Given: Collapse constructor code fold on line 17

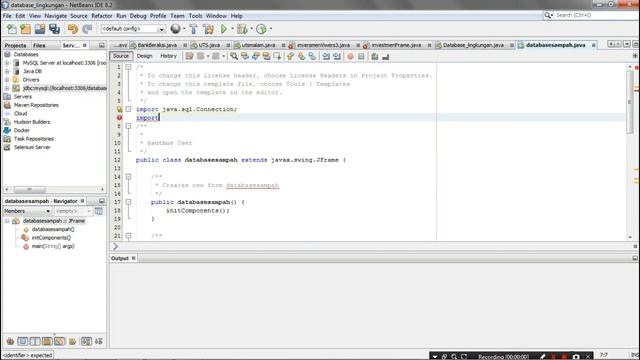Looking at the screenshot, I should click(128, 202).
